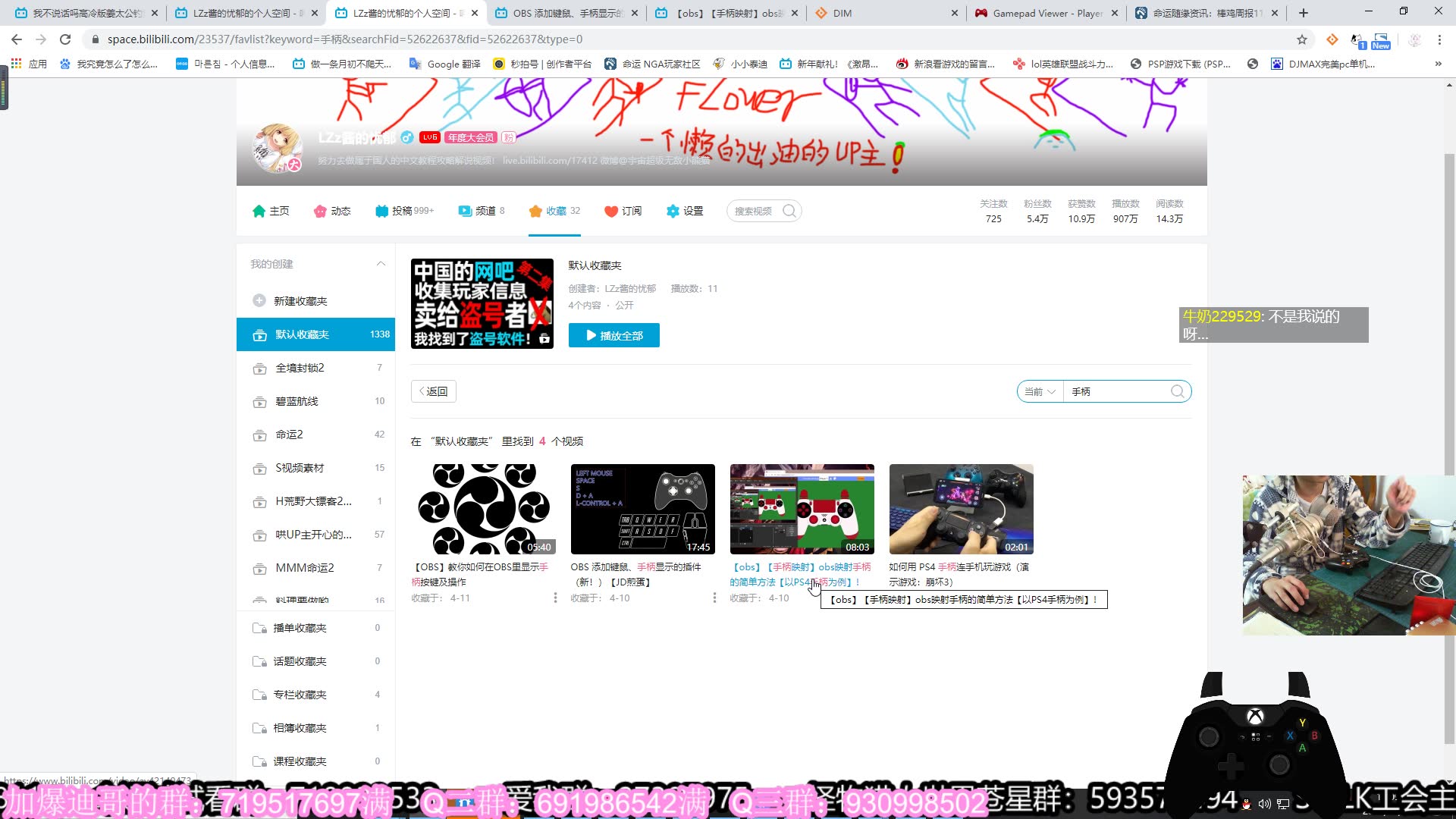Open Chrome menu with three dots
This screenshot has width=1456, height=819.
pos(1439,39)
